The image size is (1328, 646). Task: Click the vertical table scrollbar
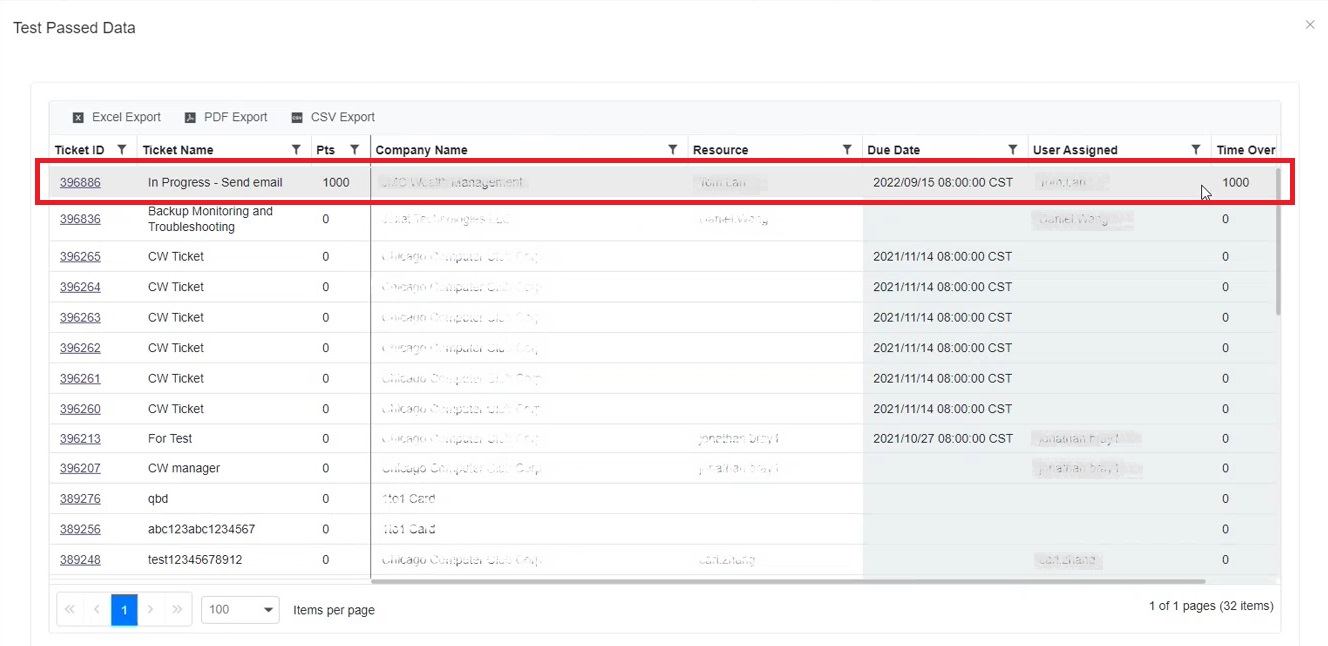1277,240
